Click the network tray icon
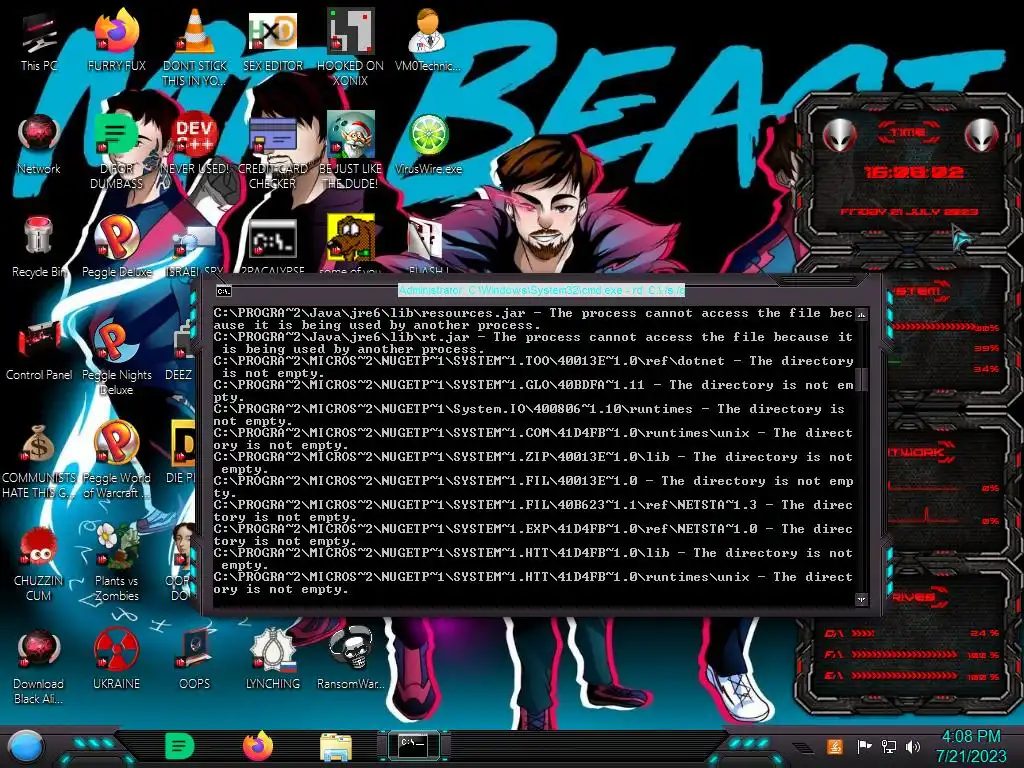This screenshot has height=768, width=1024. (x=889, y=746)
